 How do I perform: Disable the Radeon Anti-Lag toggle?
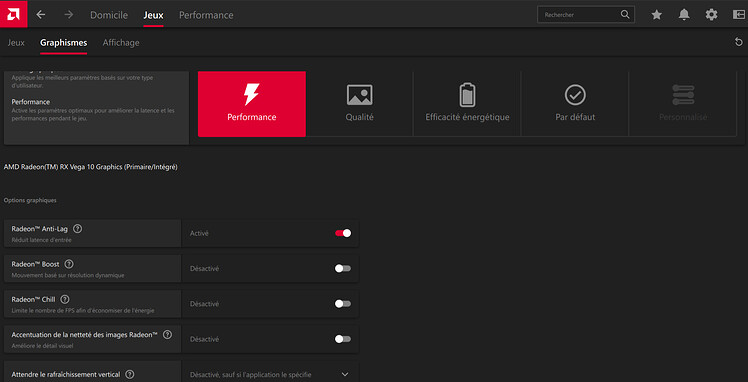tap(343, 233)
